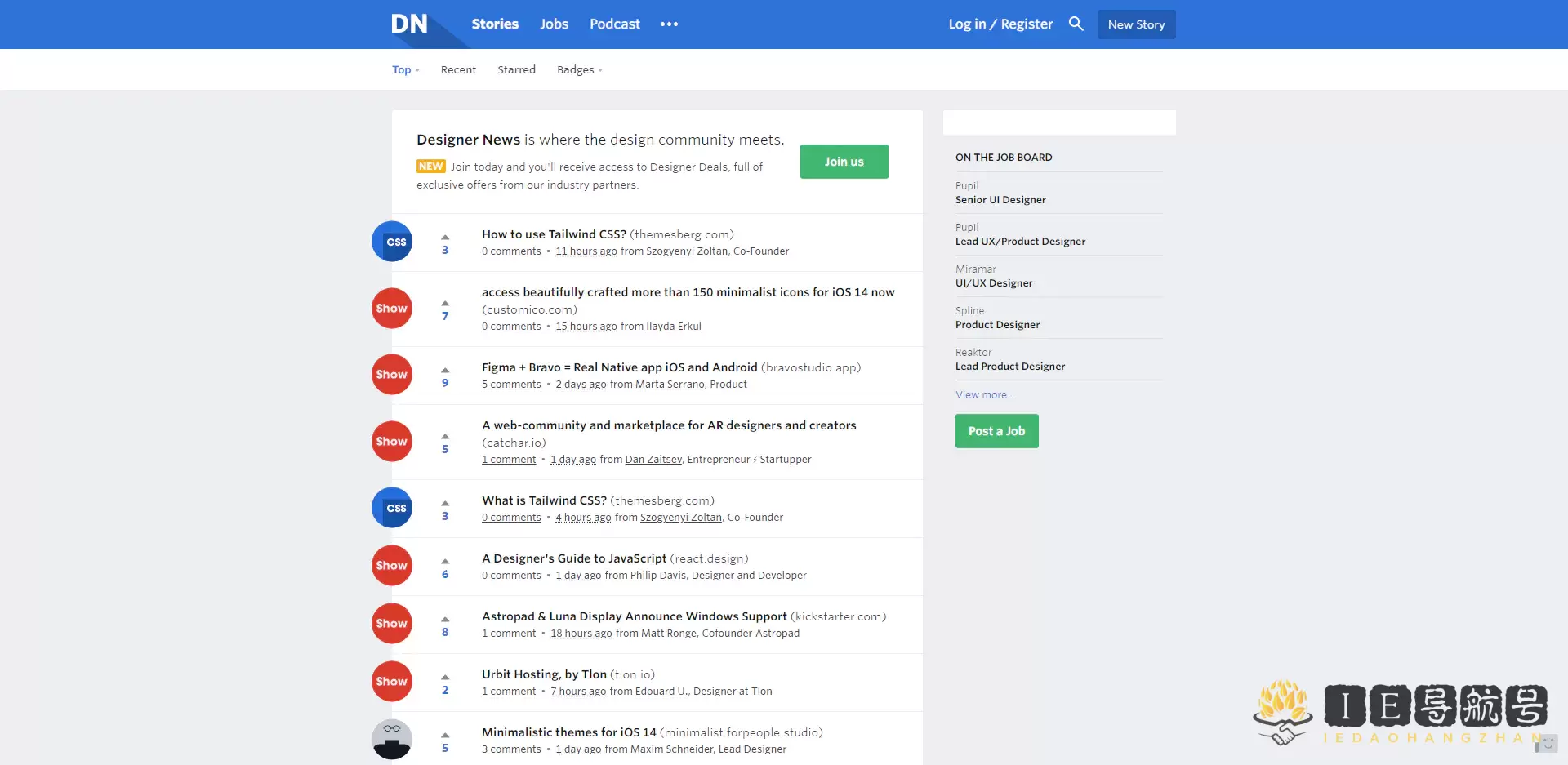
Task: Switch to Starred stories tab
Action: tap(517, 69)
